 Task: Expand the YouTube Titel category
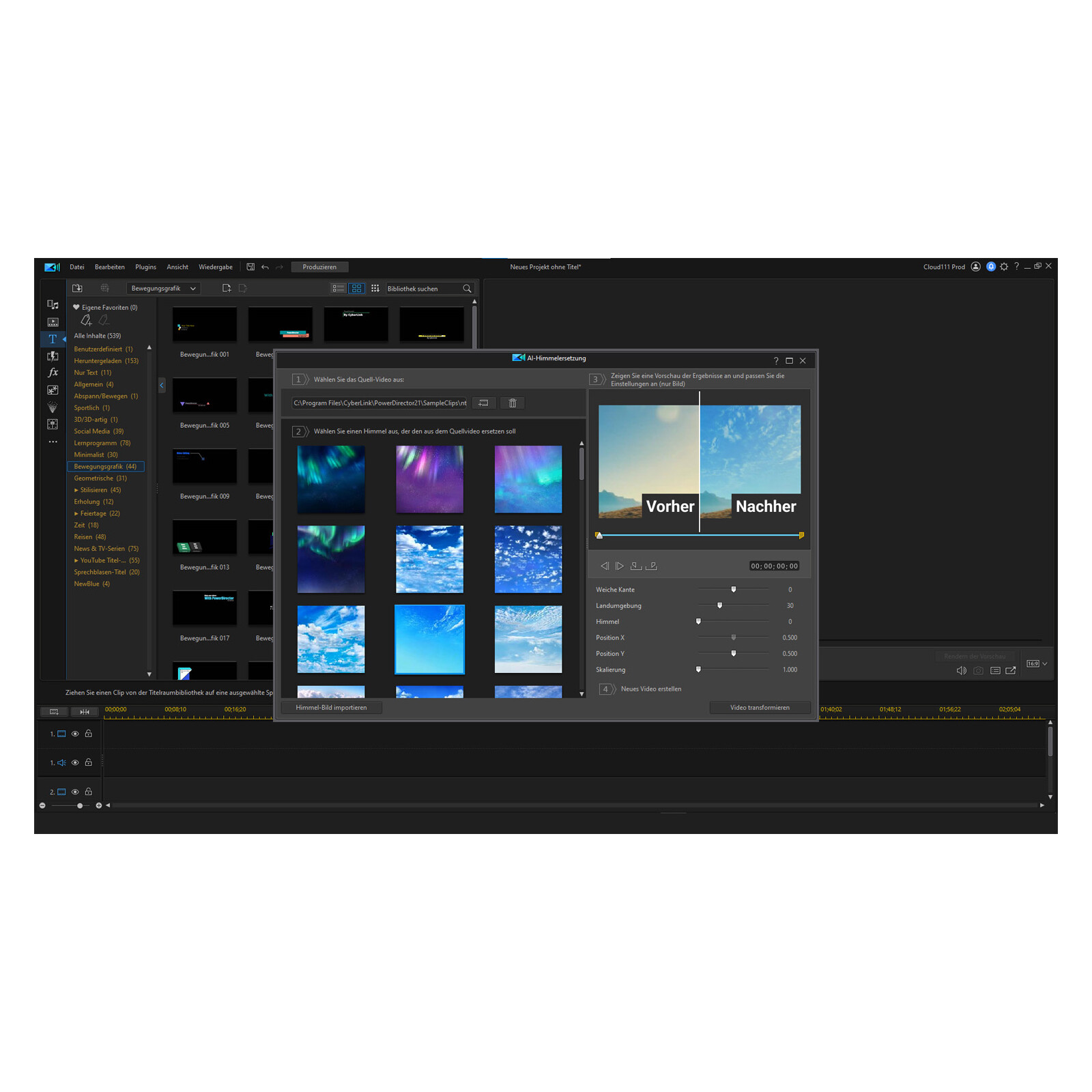[76, 560]
